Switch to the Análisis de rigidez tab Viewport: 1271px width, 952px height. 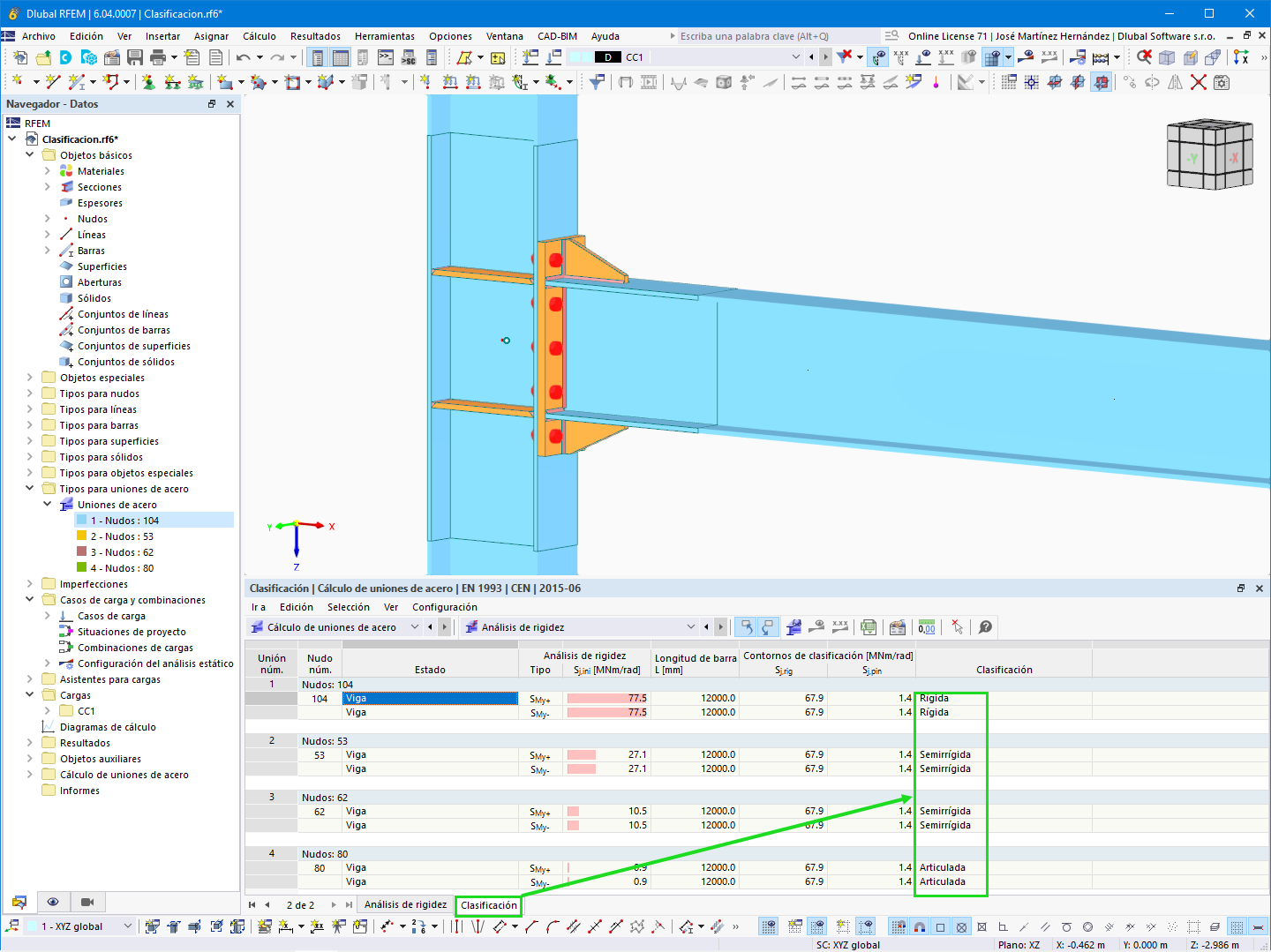tap(406, 905)
